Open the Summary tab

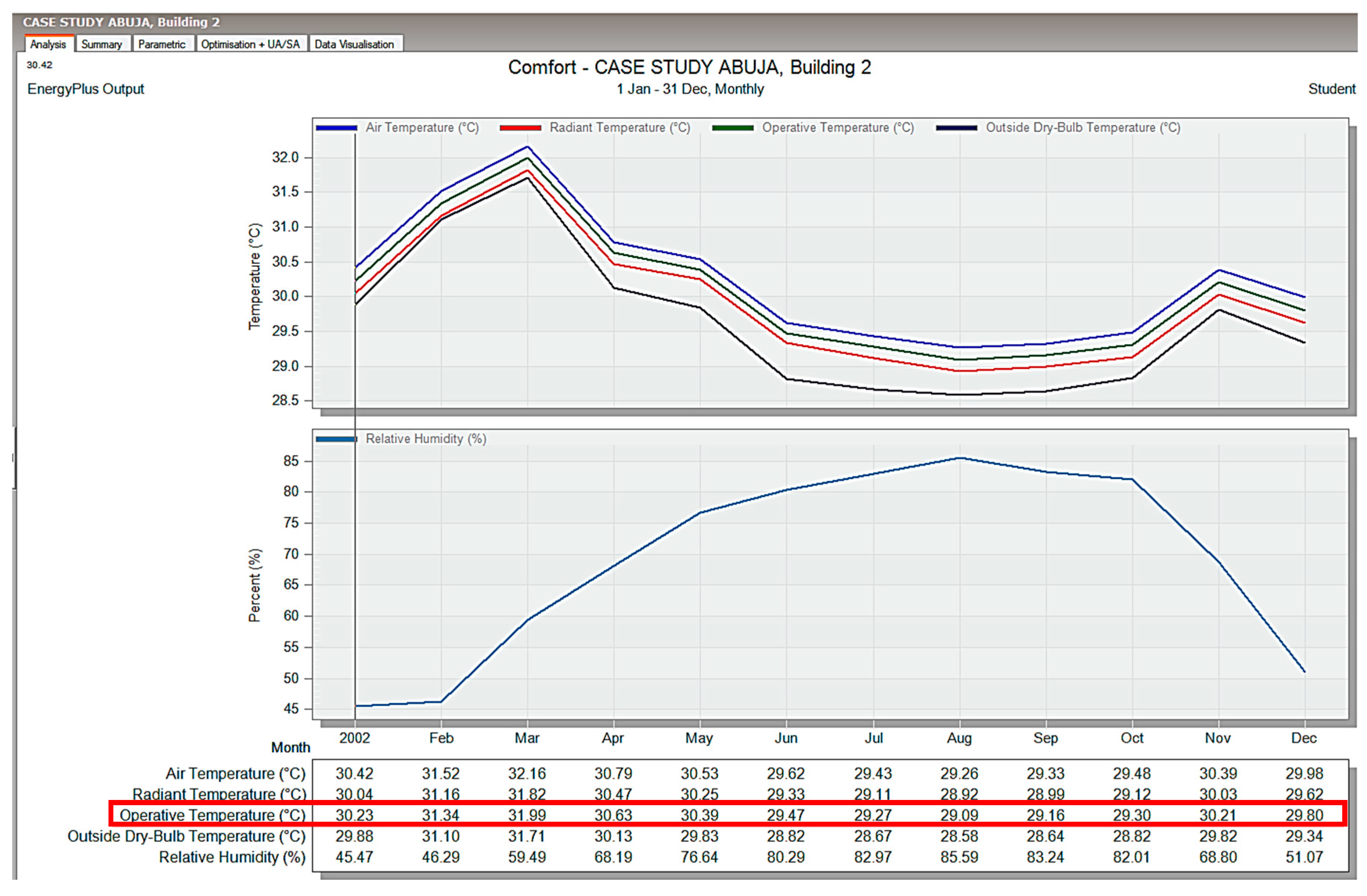(102, 44)
